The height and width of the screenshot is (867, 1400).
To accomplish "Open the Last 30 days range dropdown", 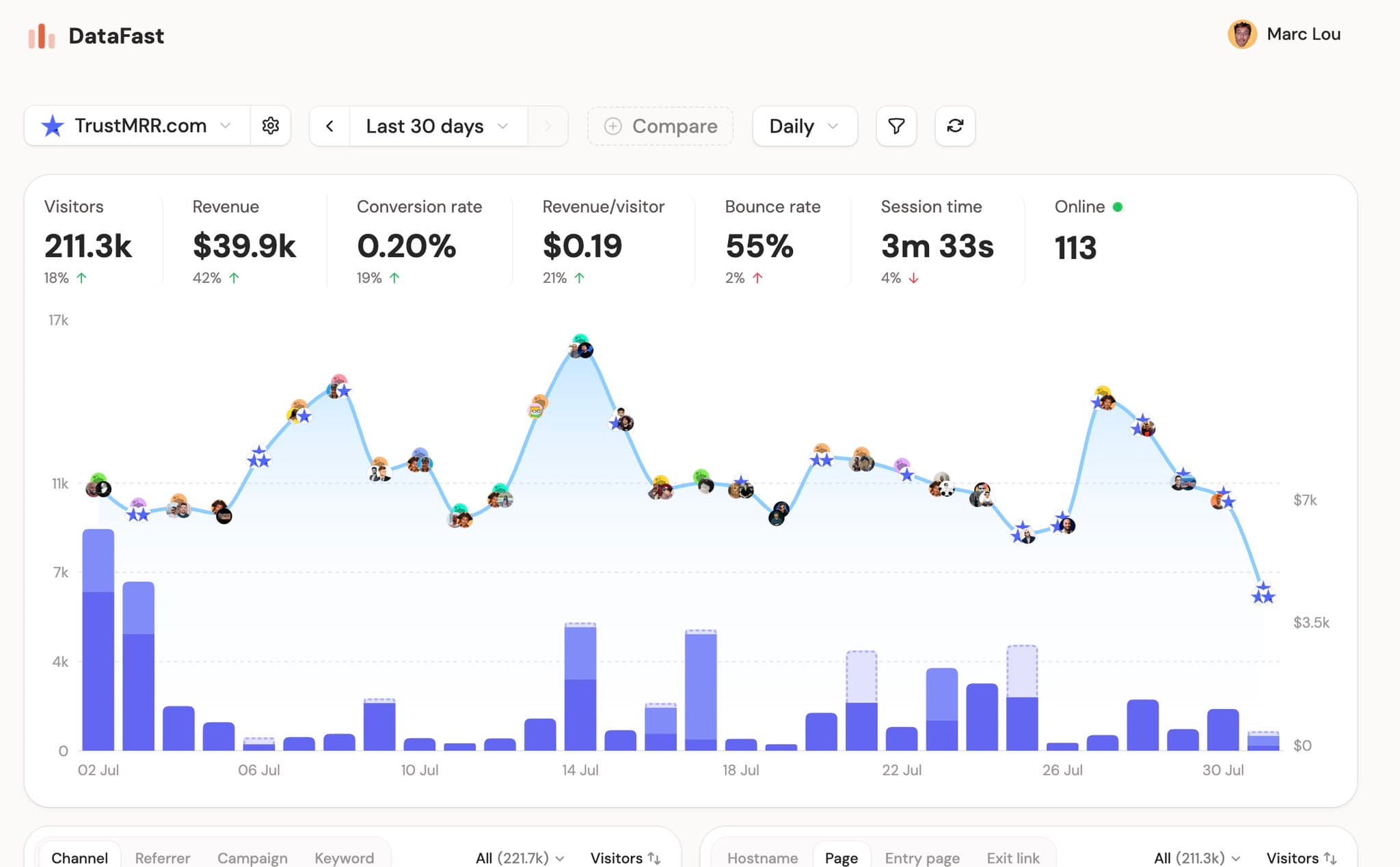I will pyautogui.click(x=438, y=126).
